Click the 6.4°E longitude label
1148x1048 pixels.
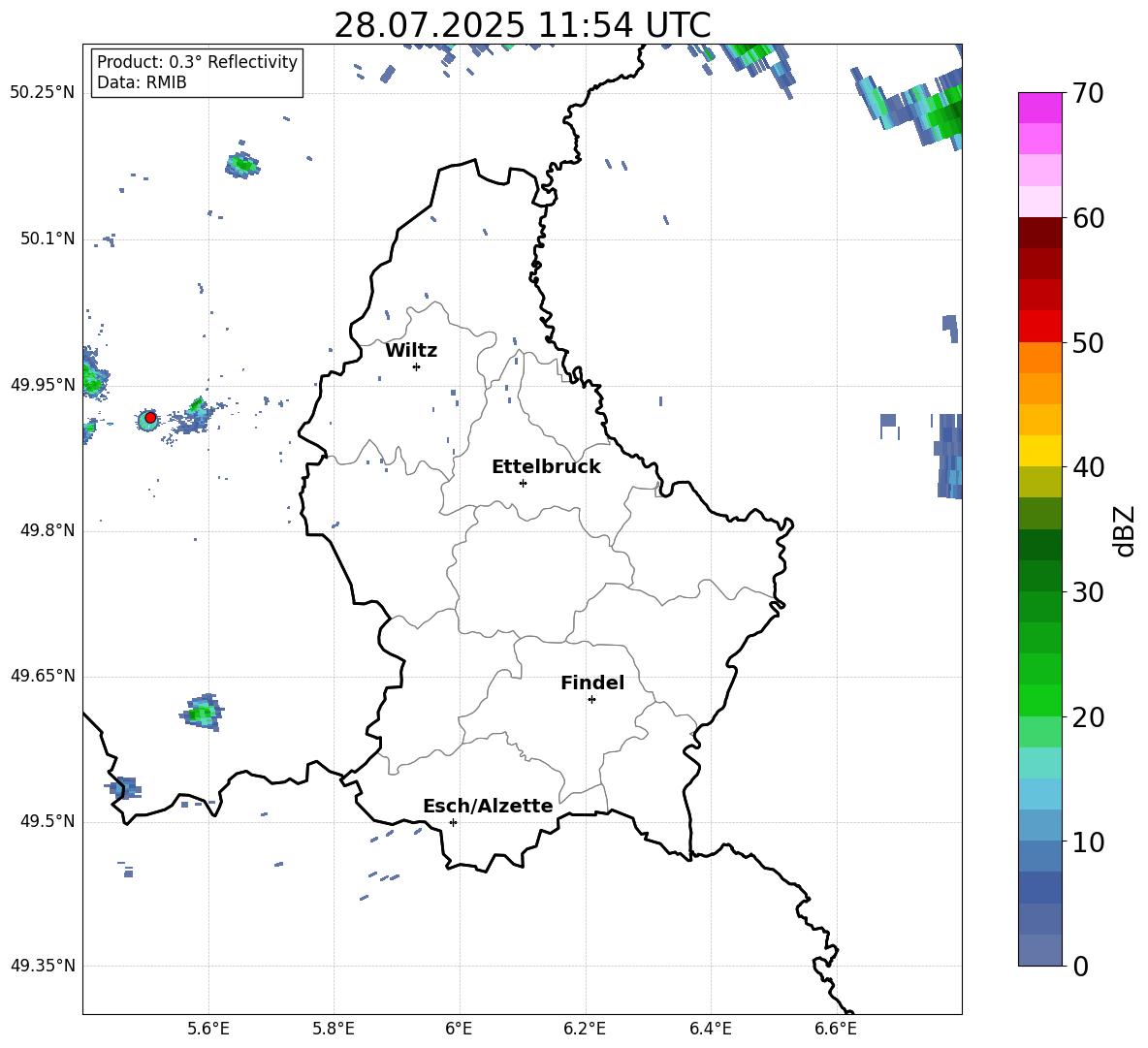[x=711, y=1029]
